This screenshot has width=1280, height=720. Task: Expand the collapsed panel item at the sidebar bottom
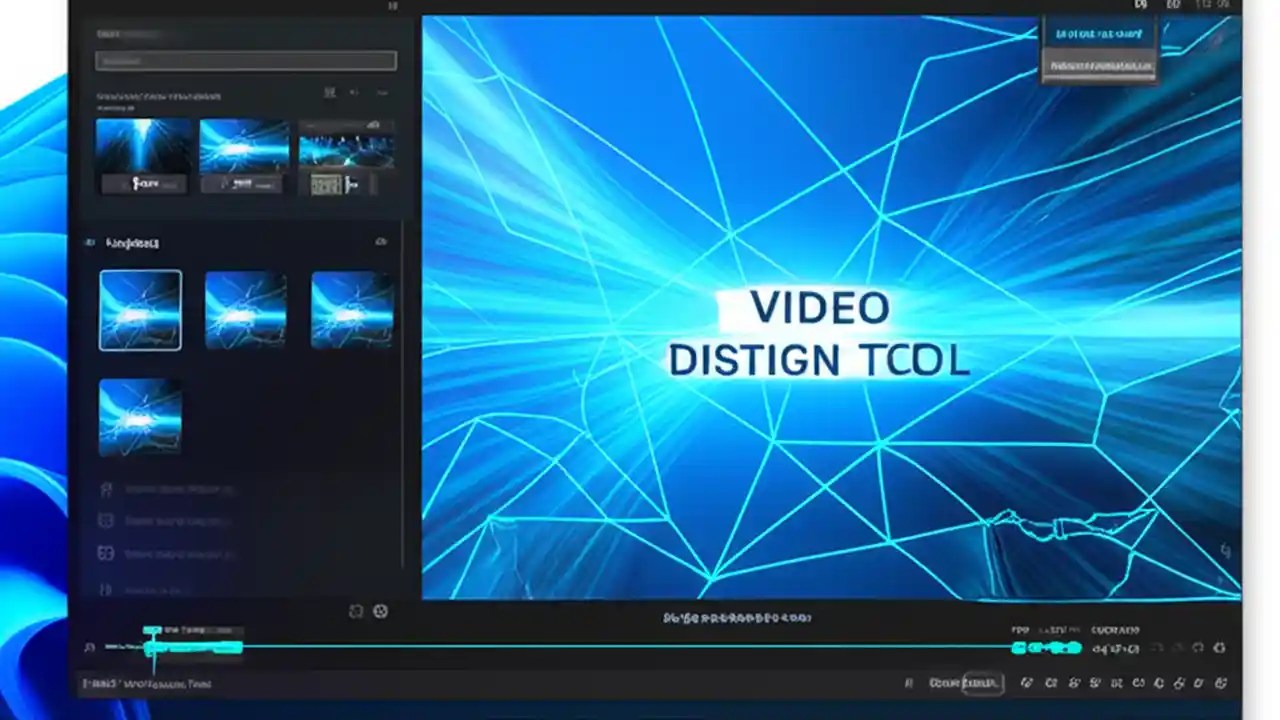point(106,590)
